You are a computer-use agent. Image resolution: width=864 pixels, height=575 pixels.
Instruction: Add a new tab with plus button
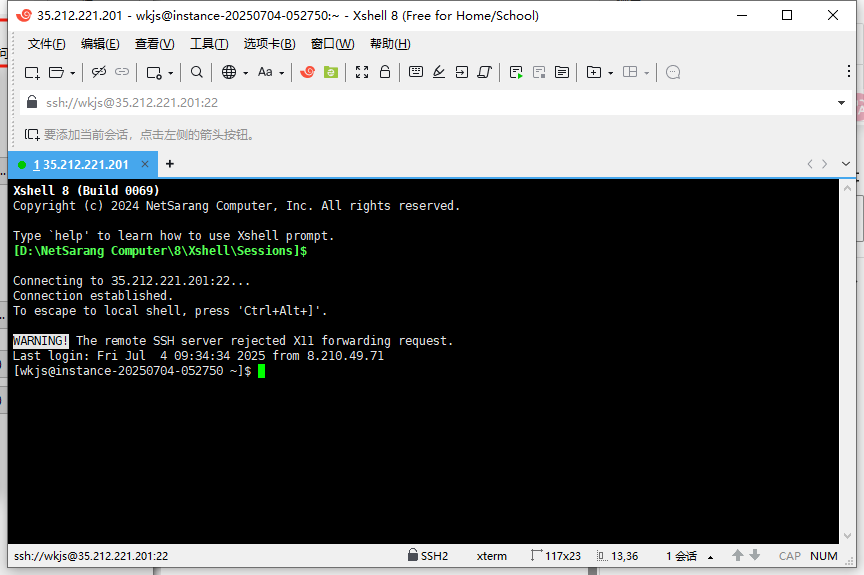(170, 164)
